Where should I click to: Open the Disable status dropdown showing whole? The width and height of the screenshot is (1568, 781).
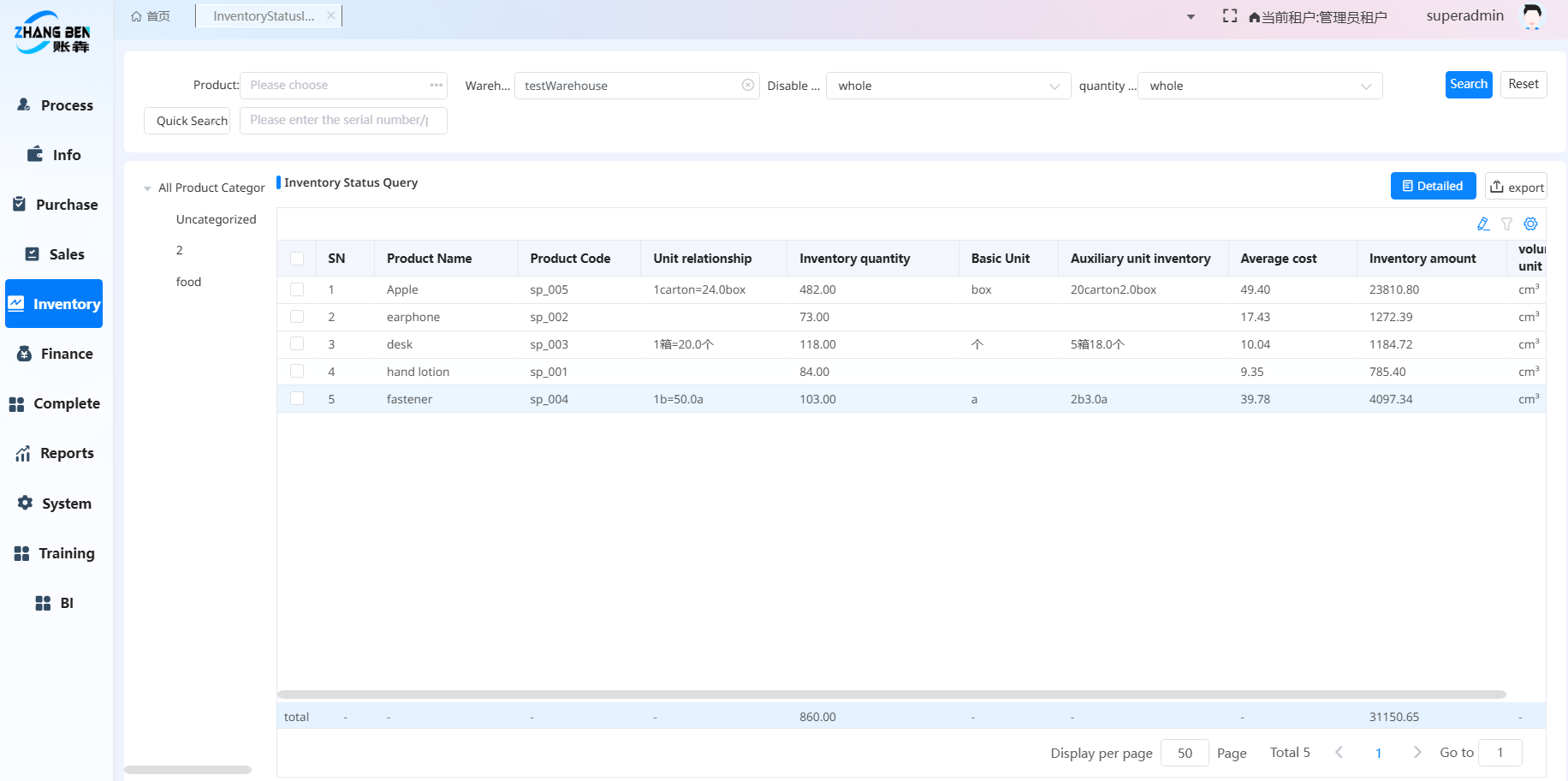pyautogui.click(x=948, y=86)
